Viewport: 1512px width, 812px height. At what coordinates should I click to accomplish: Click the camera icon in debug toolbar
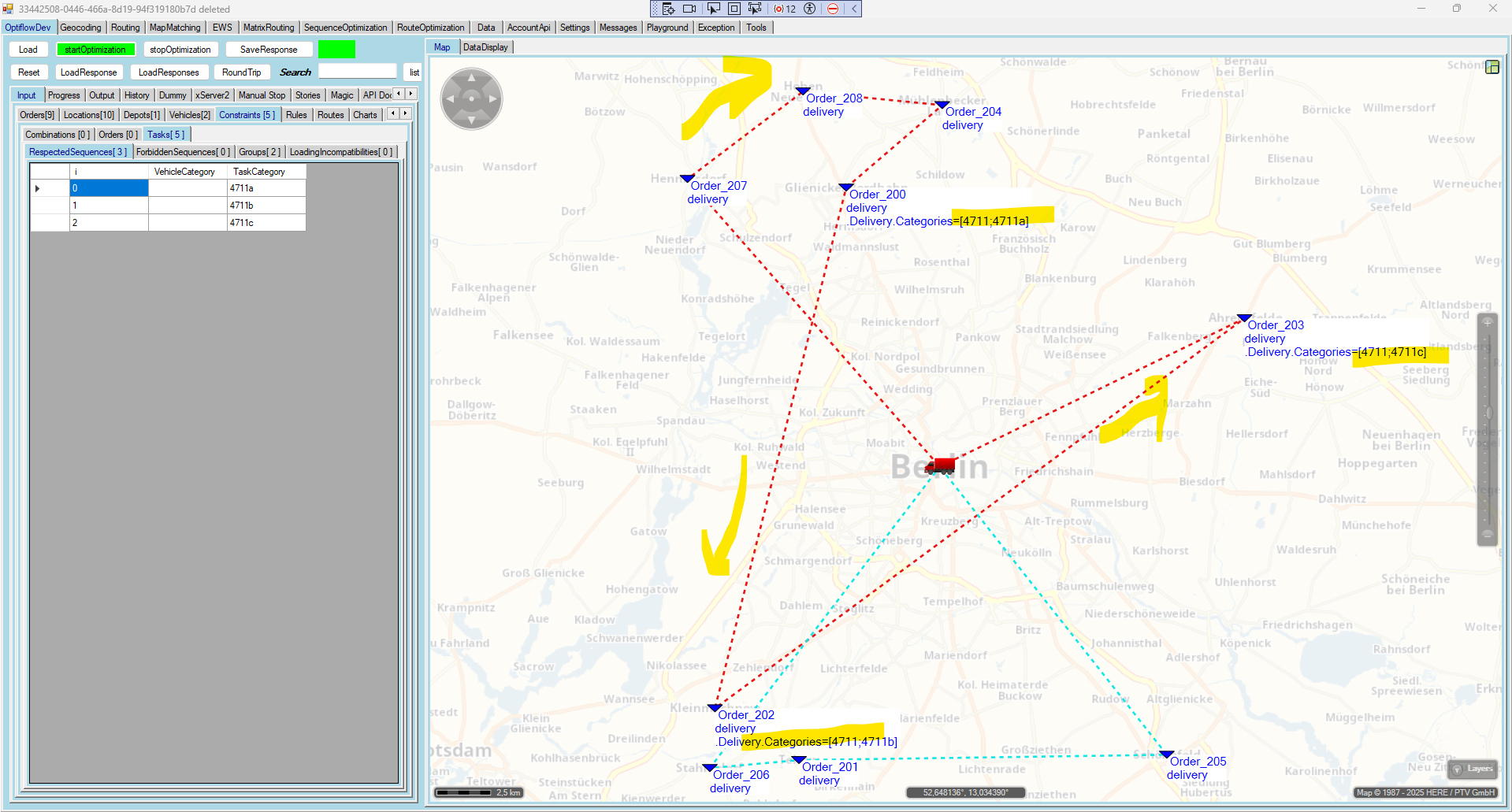click(689, 9)
